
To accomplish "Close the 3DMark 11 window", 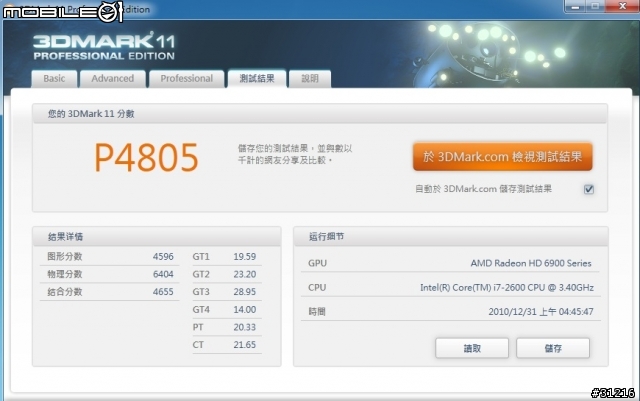I will point(622,6).
